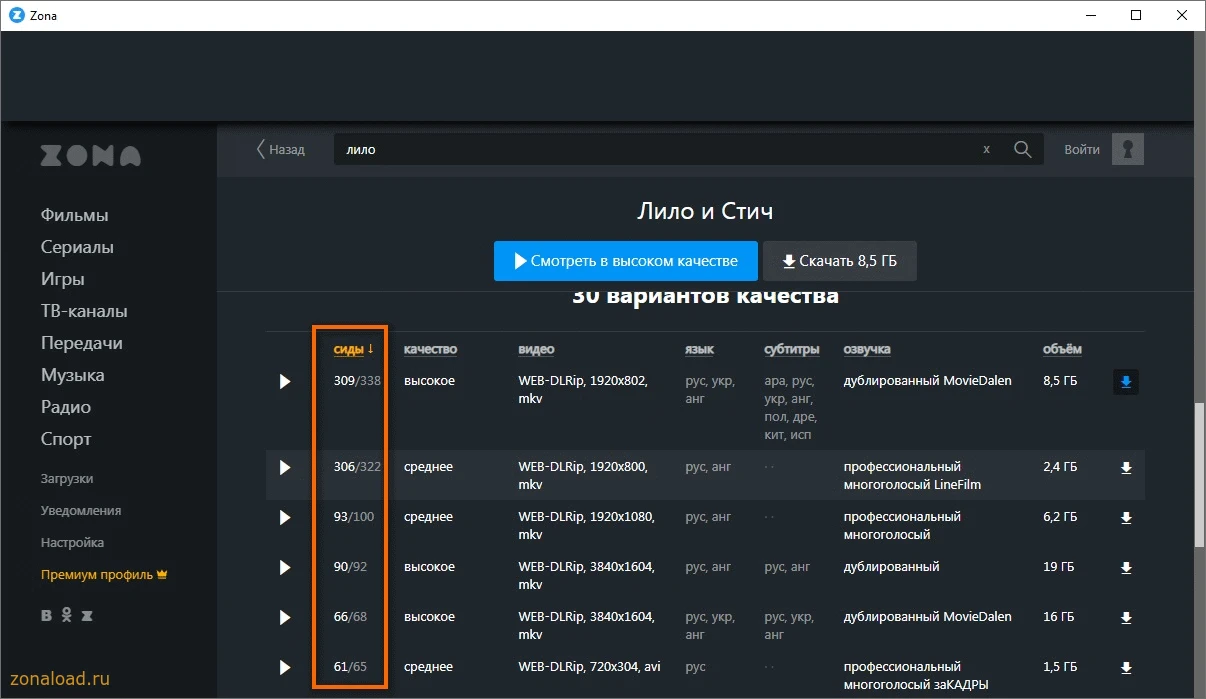Viewport: 1206px width, 699px height.
Task: Play the 1,5 ГБ заКАДРЫ variant
Action: (x=285, y=667)
